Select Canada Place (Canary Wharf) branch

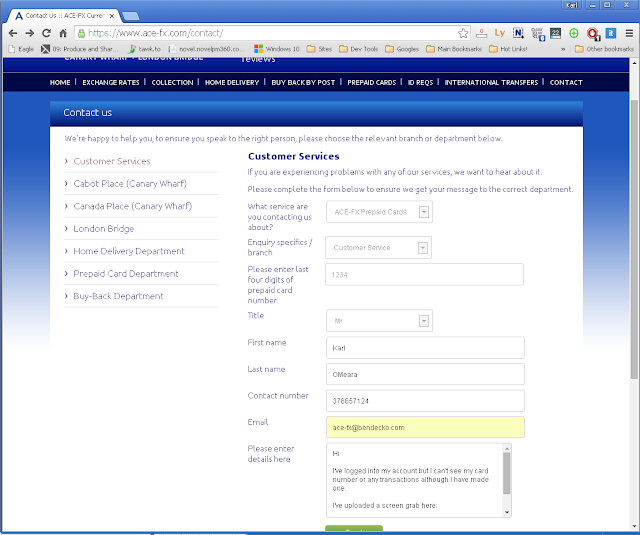click(x=133, y=206)
